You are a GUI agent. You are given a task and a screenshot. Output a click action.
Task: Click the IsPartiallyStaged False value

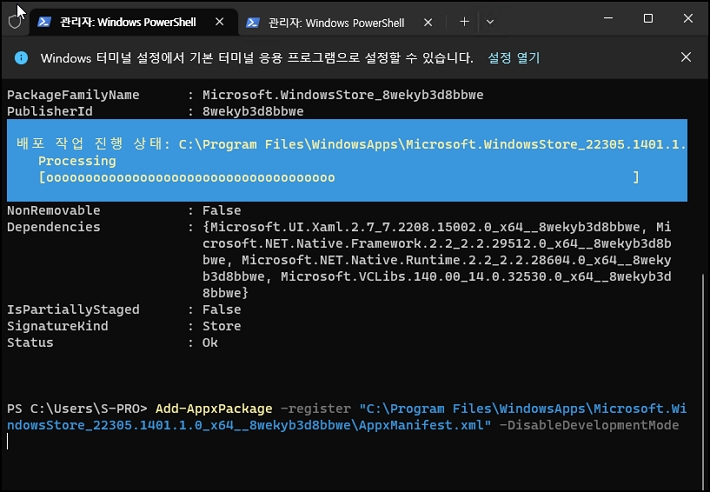[x=222, y=309]
